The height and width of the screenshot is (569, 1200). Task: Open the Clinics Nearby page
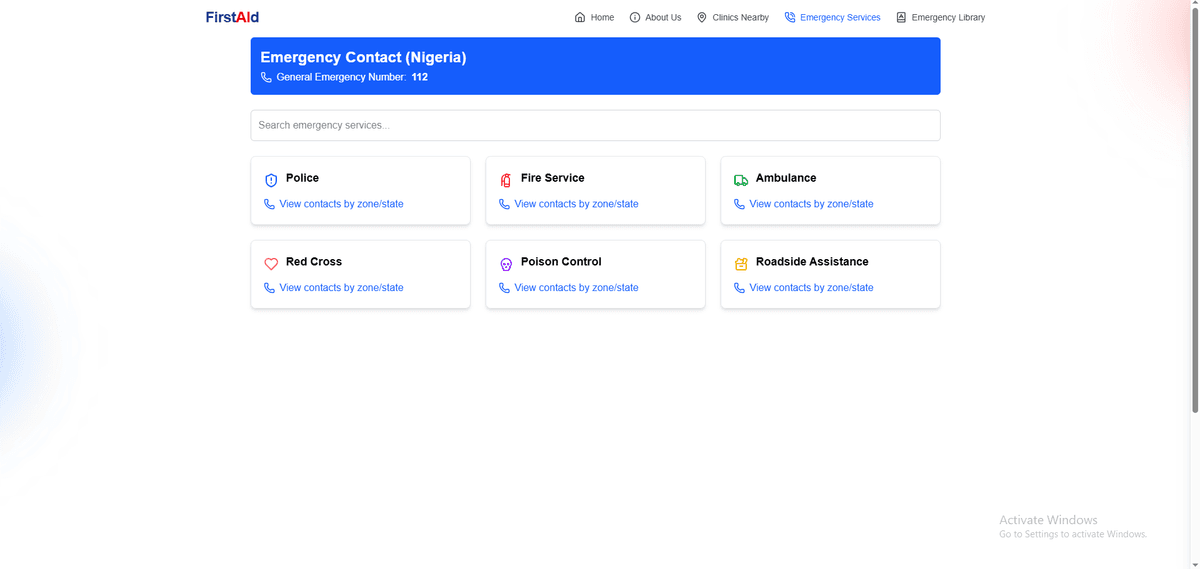click(x=740, y=17)
